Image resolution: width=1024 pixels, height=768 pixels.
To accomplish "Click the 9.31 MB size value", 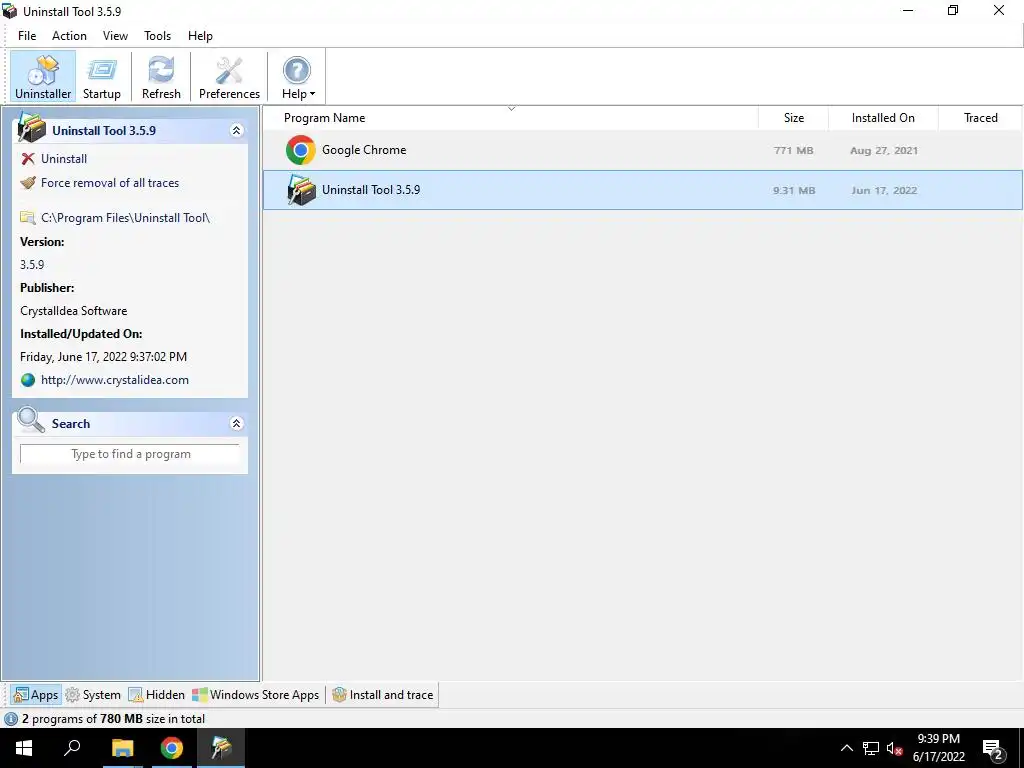I will (x=794, y=191).
